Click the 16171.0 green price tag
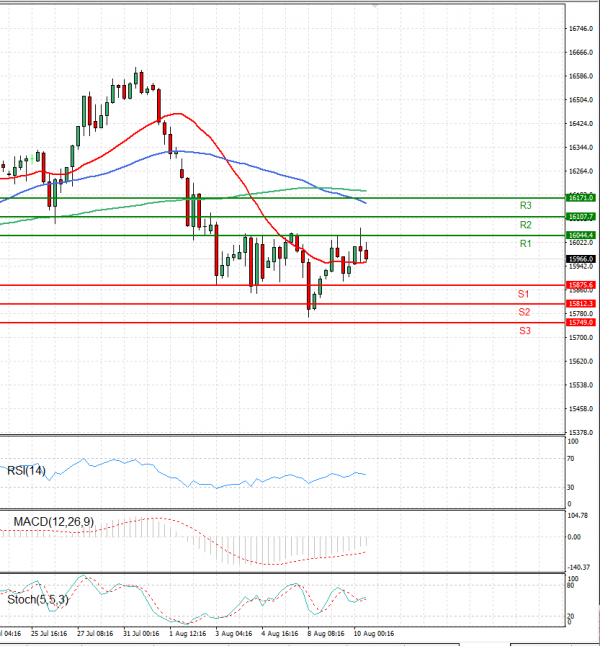Viewport: 600px width, 646px height. 581,198
